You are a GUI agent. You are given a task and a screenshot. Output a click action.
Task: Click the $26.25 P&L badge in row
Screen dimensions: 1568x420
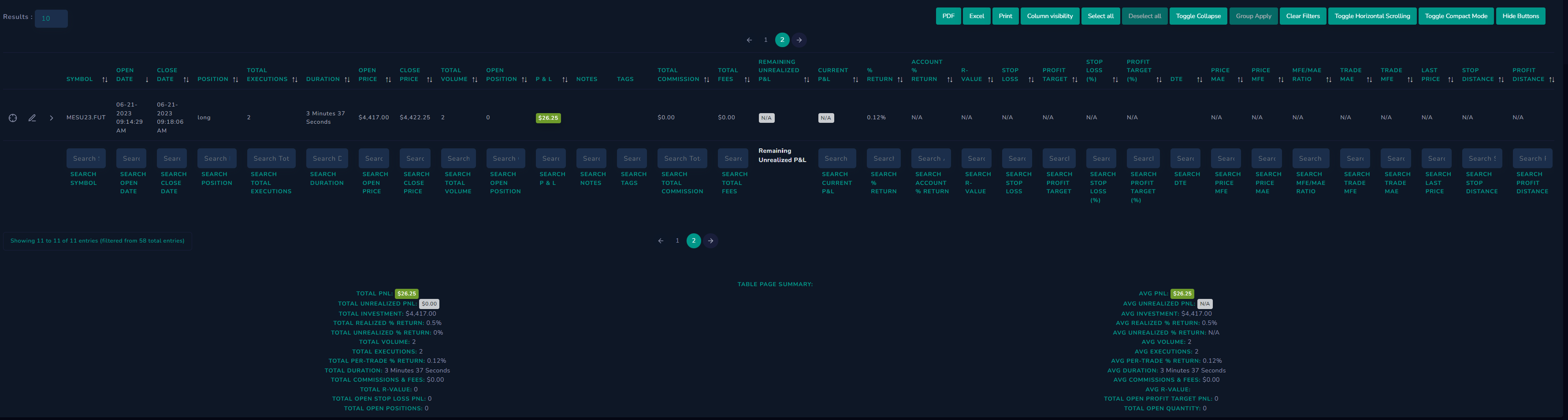(x=548, y=118)
